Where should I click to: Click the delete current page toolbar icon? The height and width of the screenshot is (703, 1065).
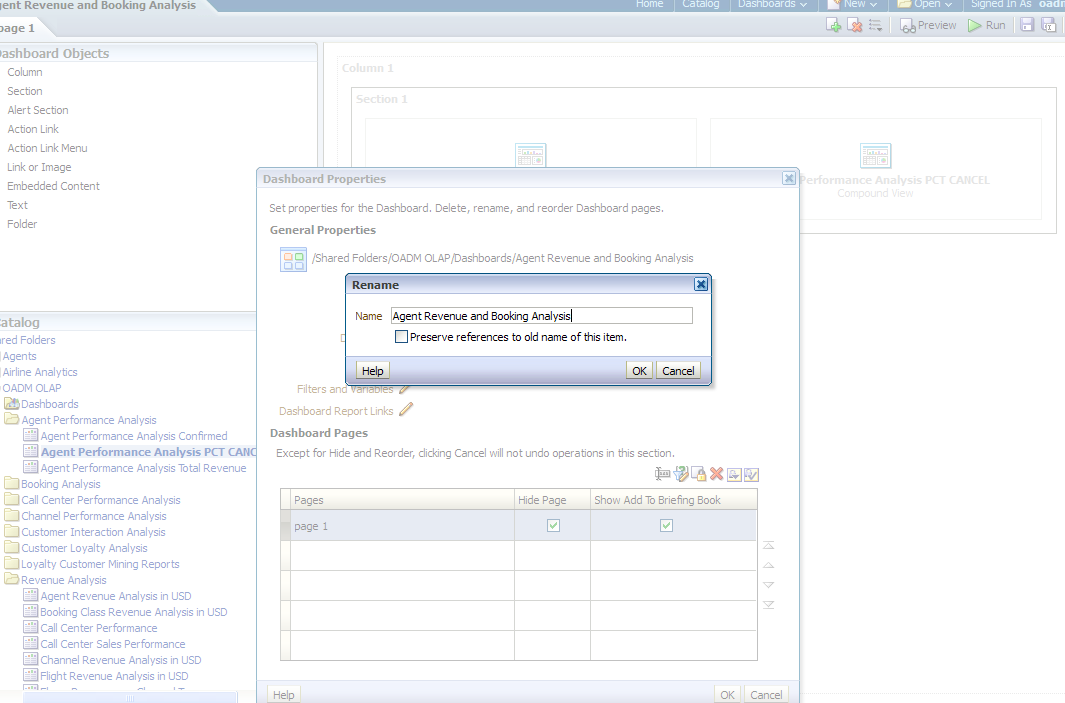pos(855,26)
